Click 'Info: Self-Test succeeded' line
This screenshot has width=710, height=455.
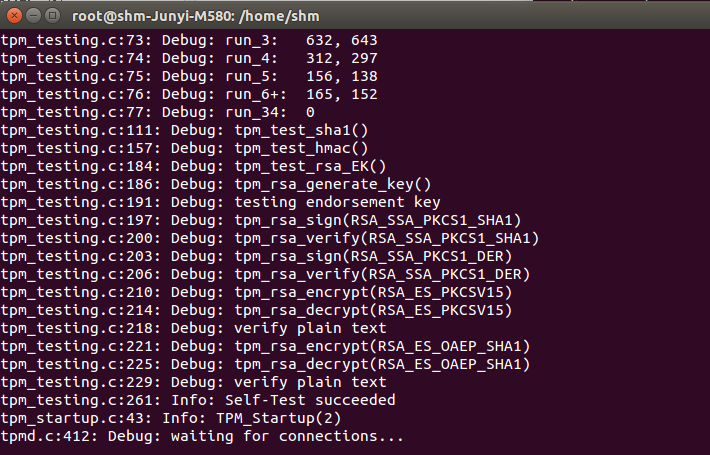(198, 400)
